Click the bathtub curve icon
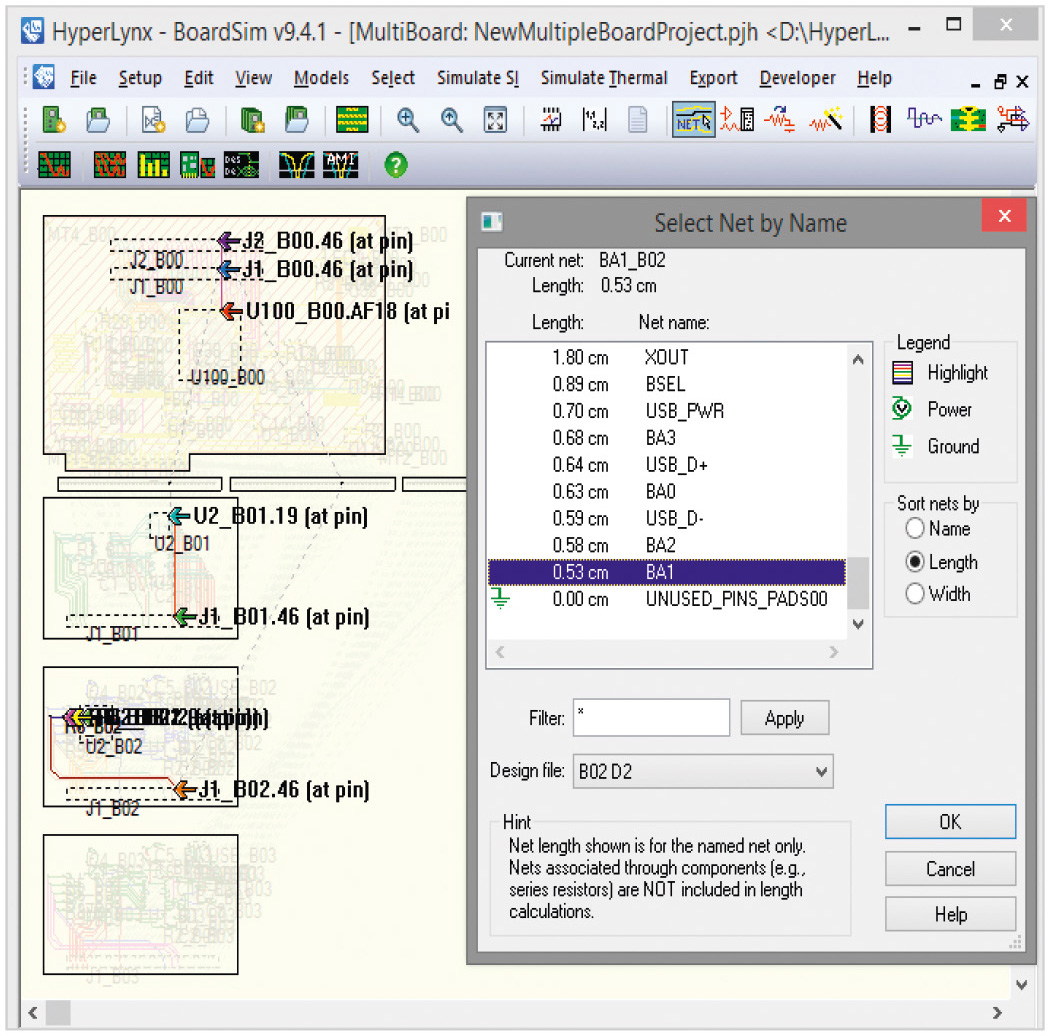The image size is (1051, 1036). coord(296,165)
